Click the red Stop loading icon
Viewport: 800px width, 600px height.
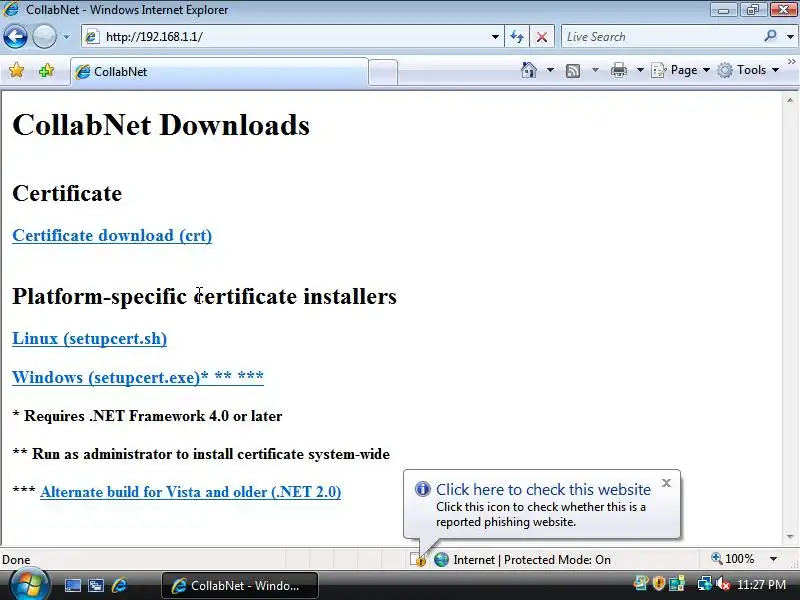point(542,37)
